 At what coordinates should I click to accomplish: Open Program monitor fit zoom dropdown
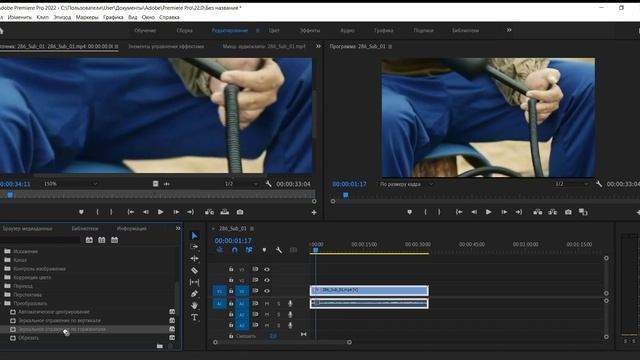point(406,184)
